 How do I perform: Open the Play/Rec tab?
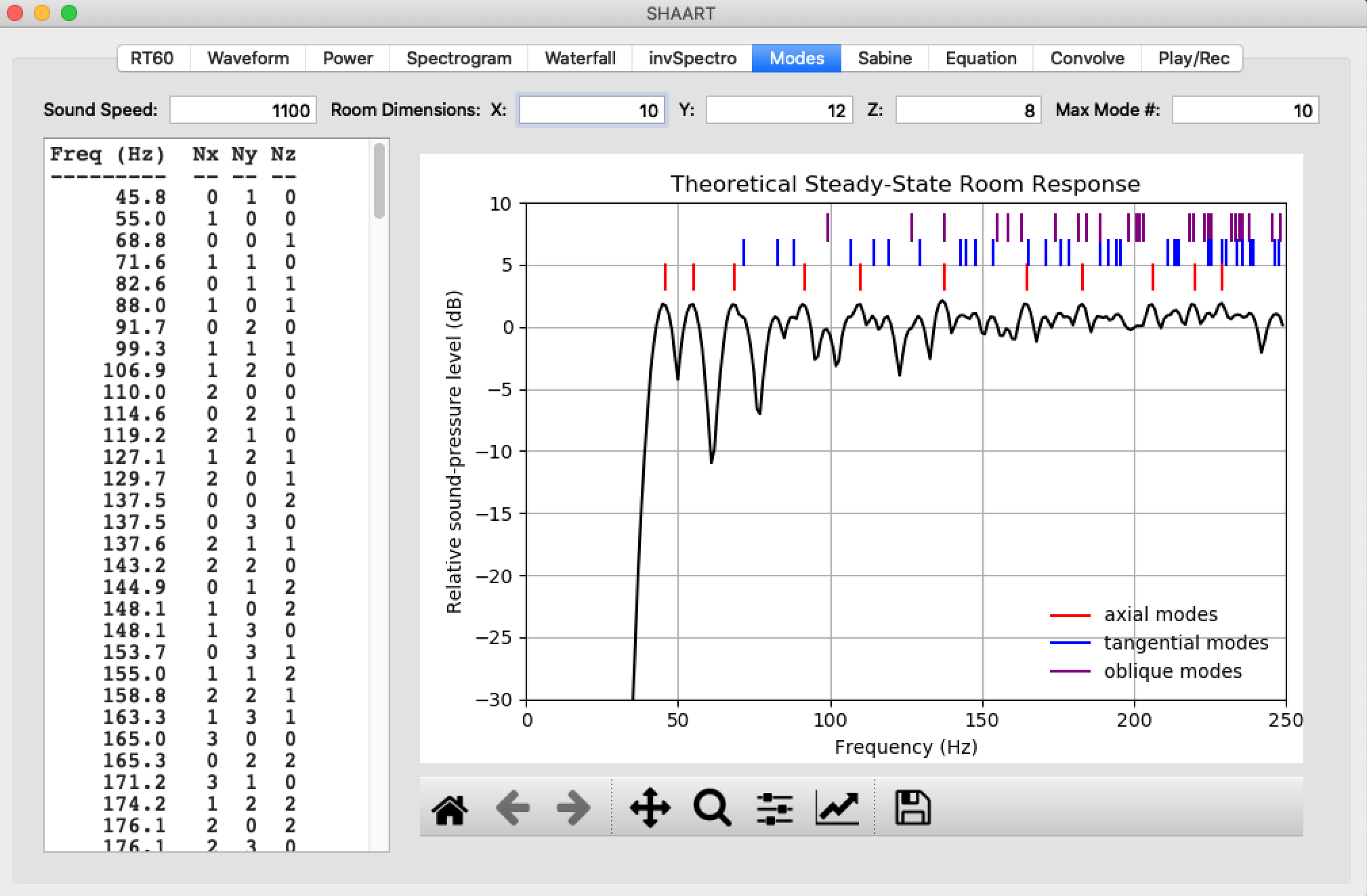click(1193, 58)
